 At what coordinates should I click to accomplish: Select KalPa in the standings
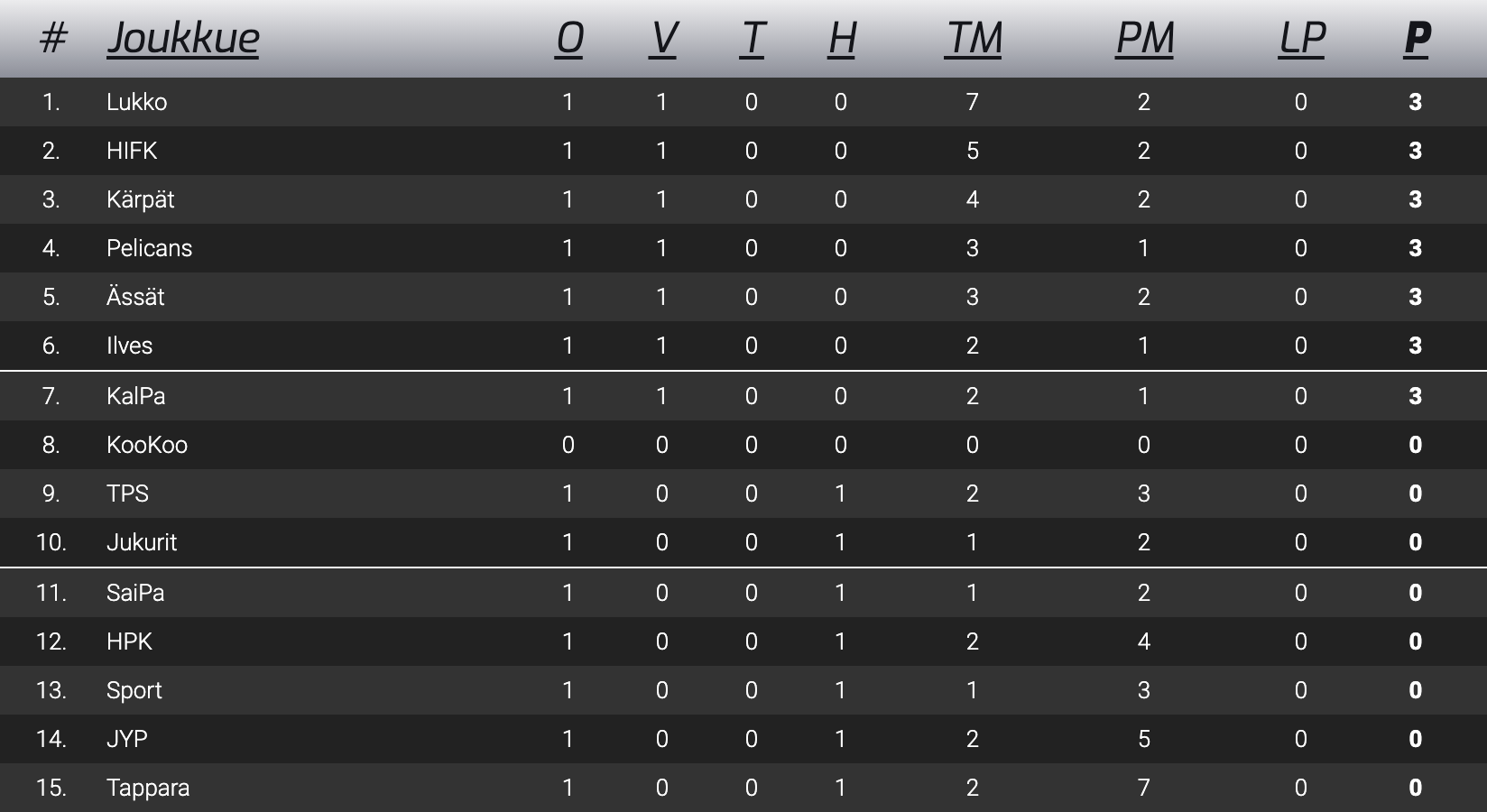coord(135,396)
